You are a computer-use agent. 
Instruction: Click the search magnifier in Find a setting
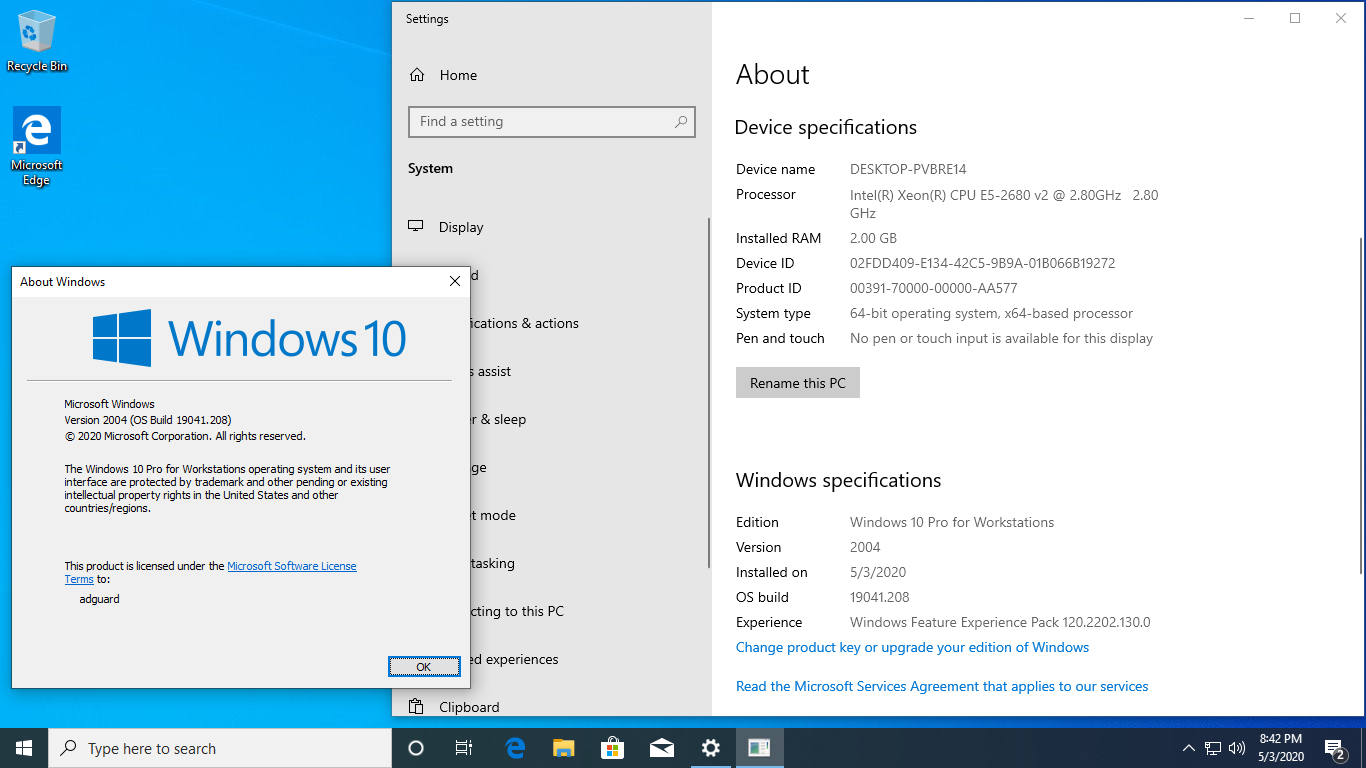click(x=681, y=122)
